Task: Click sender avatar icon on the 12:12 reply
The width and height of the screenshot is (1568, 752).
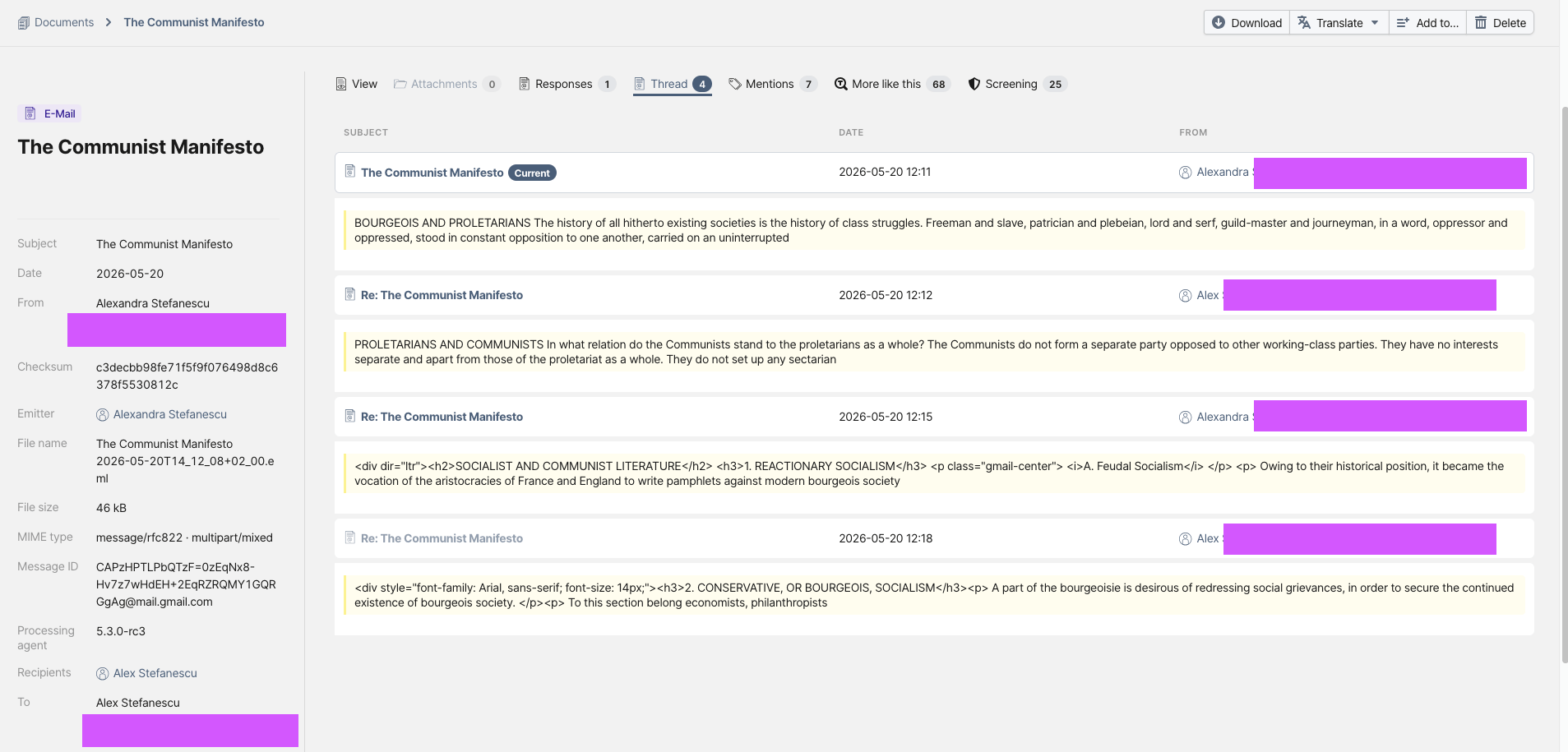Action: click(x=1185, y=296)
